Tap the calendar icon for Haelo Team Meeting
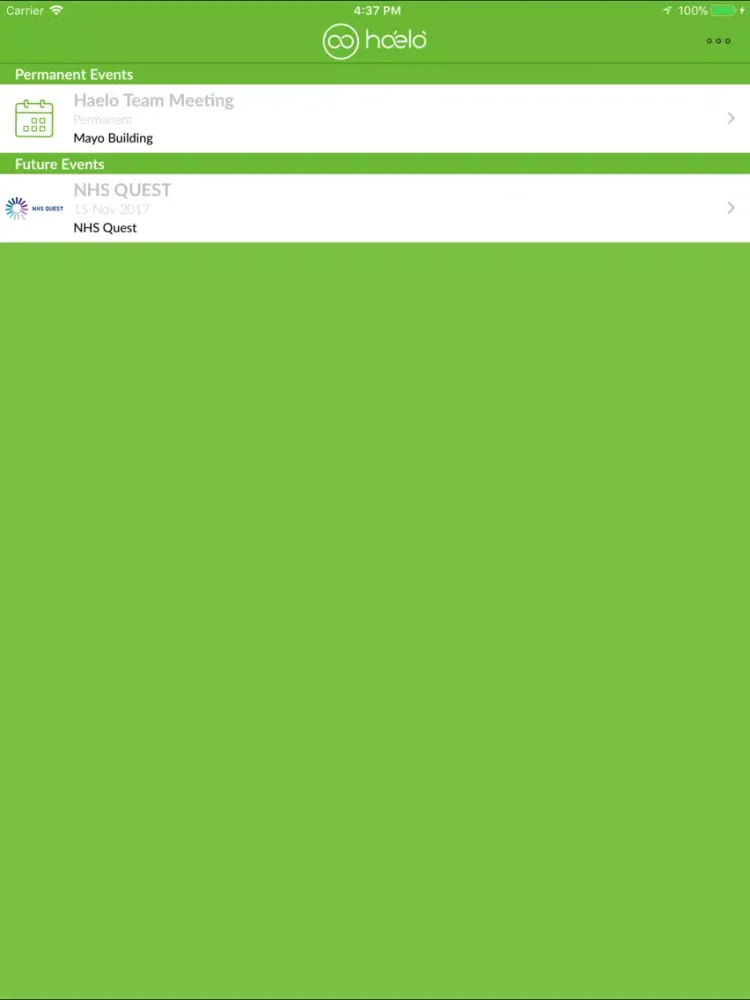 click(34, 118)
